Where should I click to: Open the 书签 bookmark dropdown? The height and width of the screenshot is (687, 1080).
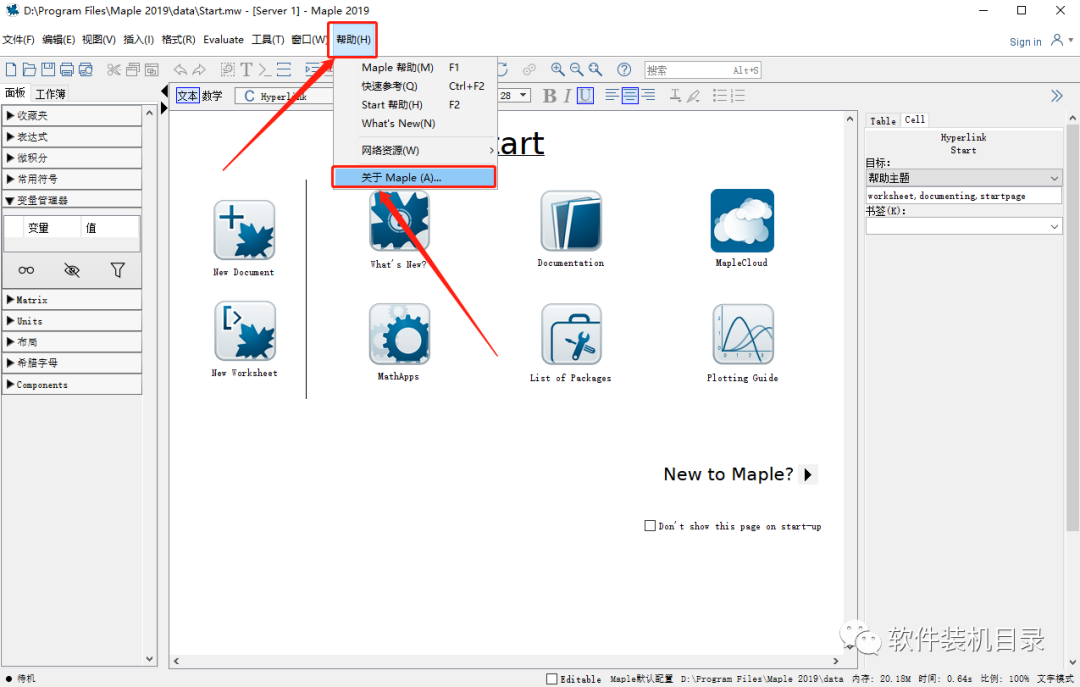(964, 226)
